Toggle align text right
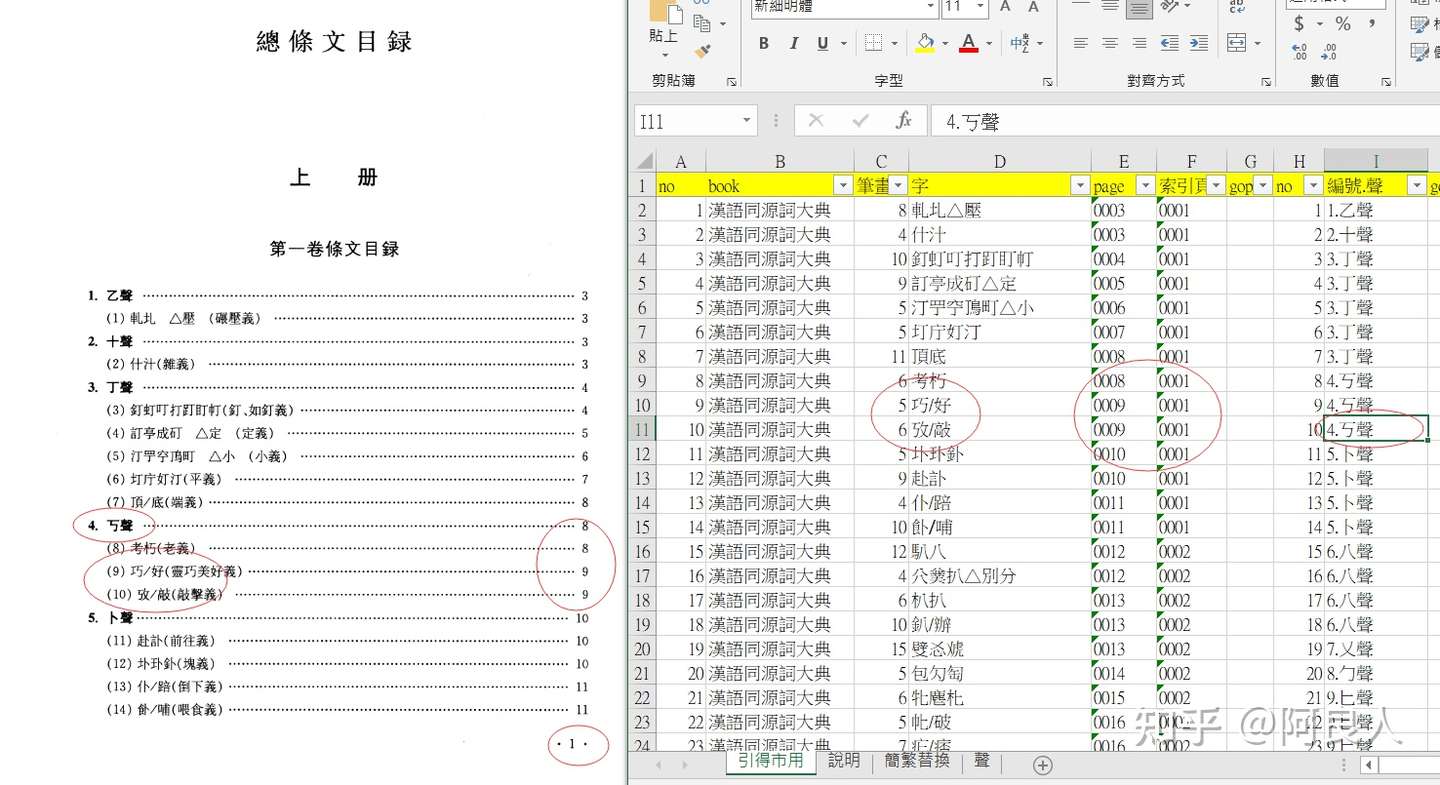Screen dimensions: 1440x785 [x=1138, y=43]
